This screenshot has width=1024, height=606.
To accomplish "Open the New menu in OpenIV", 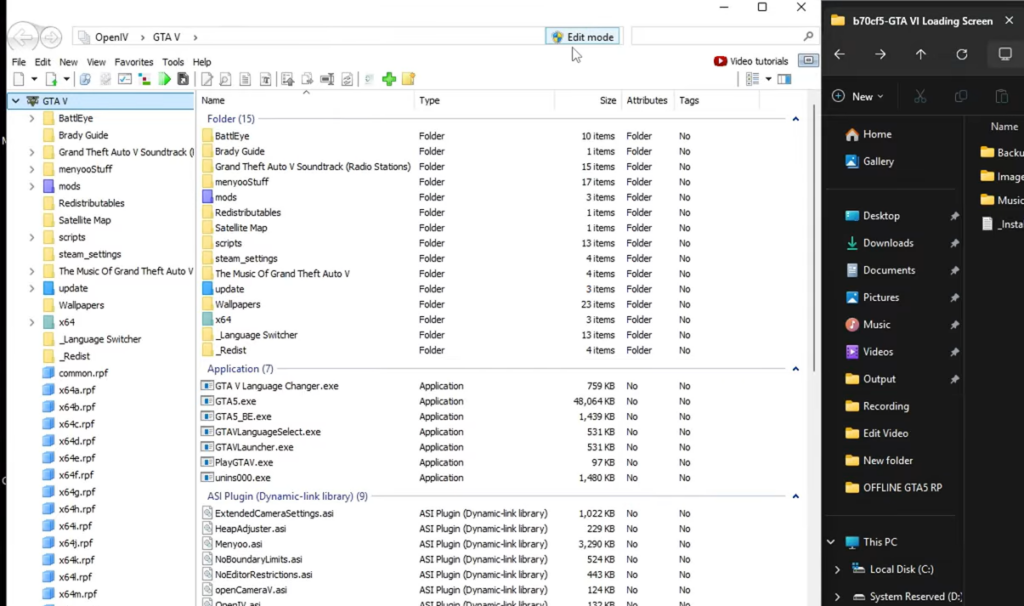I will pos(69,62).
